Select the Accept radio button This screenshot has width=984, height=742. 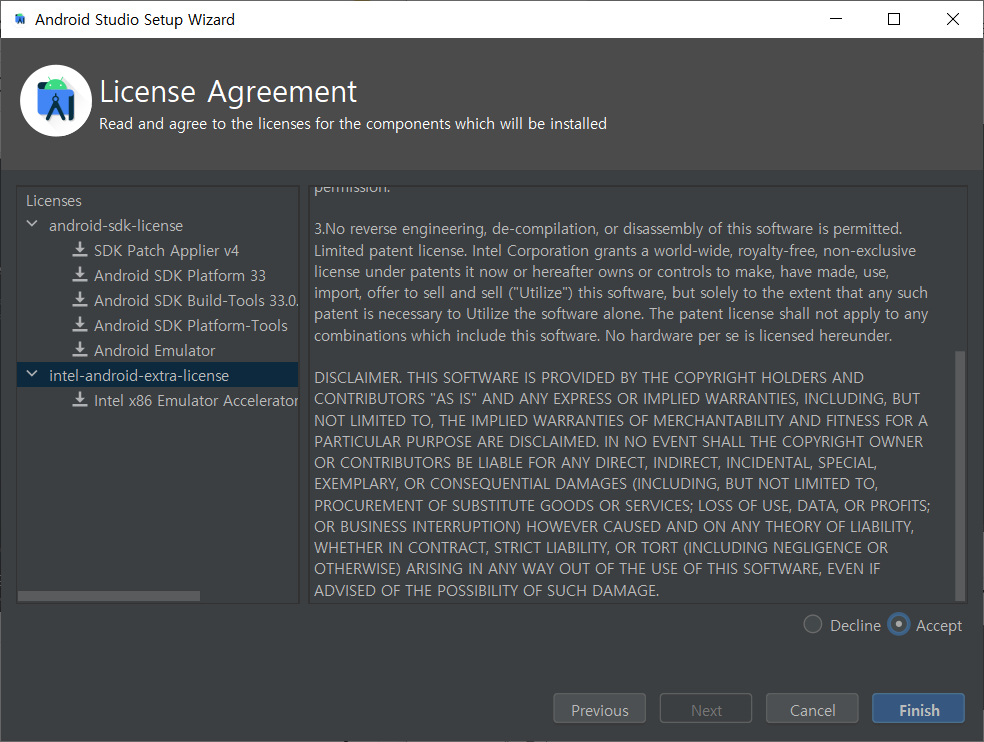(x=899, y=625)
